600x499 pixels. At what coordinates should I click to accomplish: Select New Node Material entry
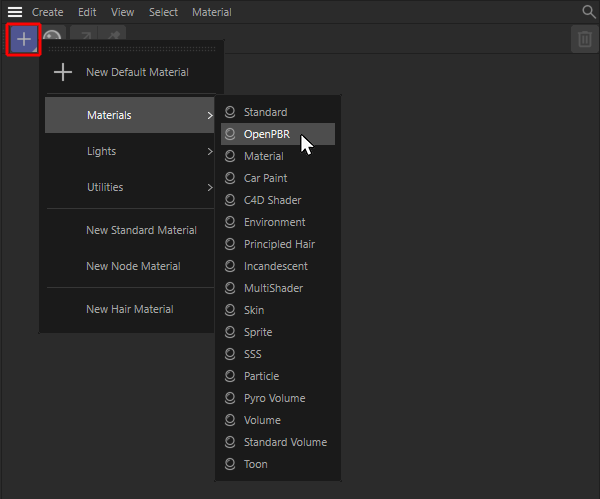[133, 266]
